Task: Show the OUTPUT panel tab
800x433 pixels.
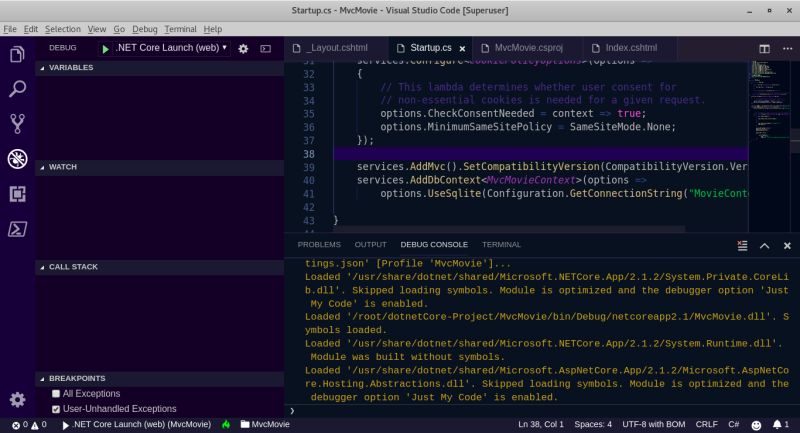Action: [x=370, y=245]
